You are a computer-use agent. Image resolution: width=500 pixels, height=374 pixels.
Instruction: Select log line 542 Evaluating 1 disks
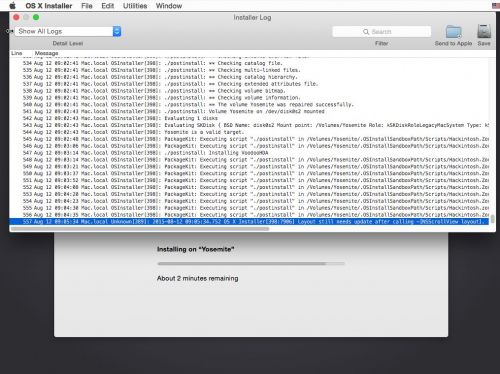pos(249,118)
